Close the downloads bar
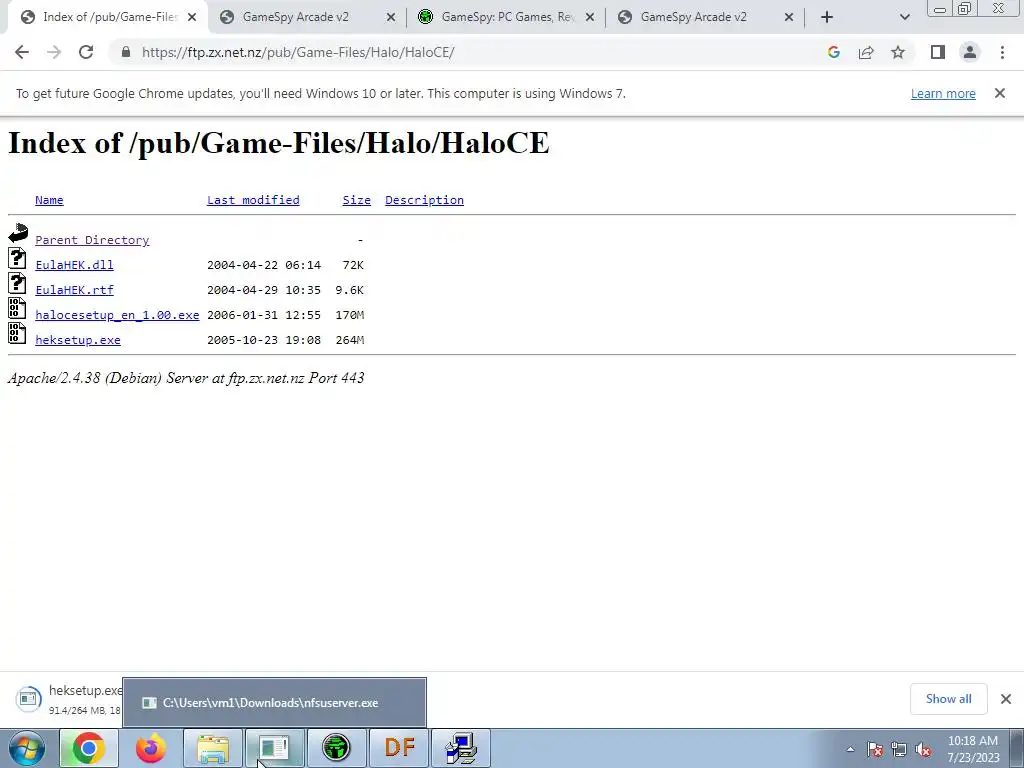This screenshot has height=768, width=1024. click(1006, 699)
